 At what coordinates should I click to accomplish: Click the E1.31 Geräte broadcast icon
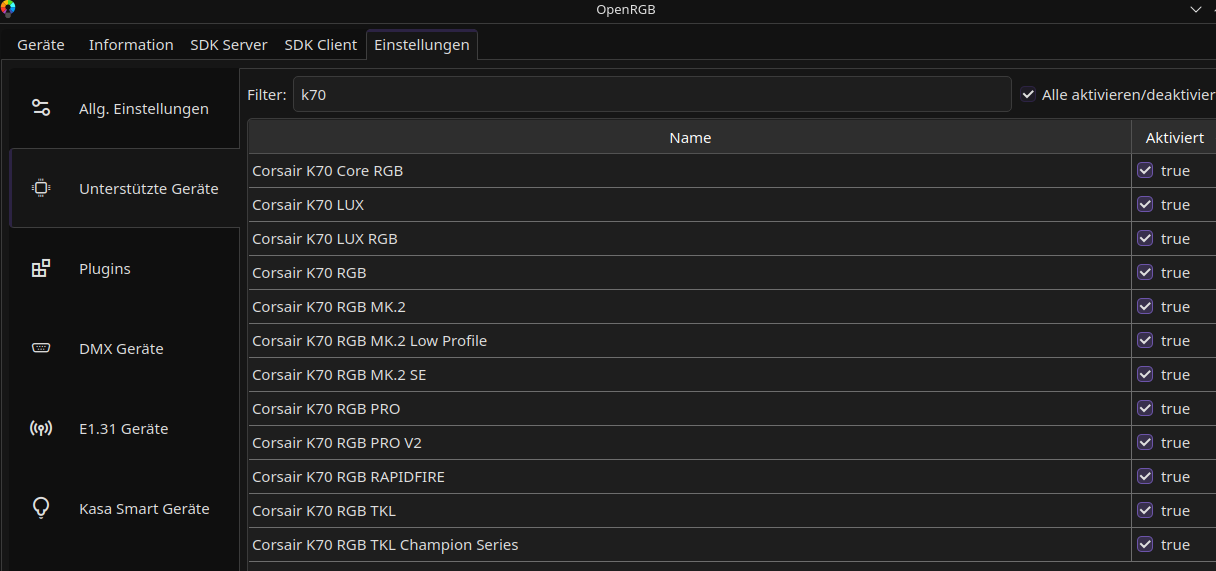pyautogui.click(x=41, y=428)
